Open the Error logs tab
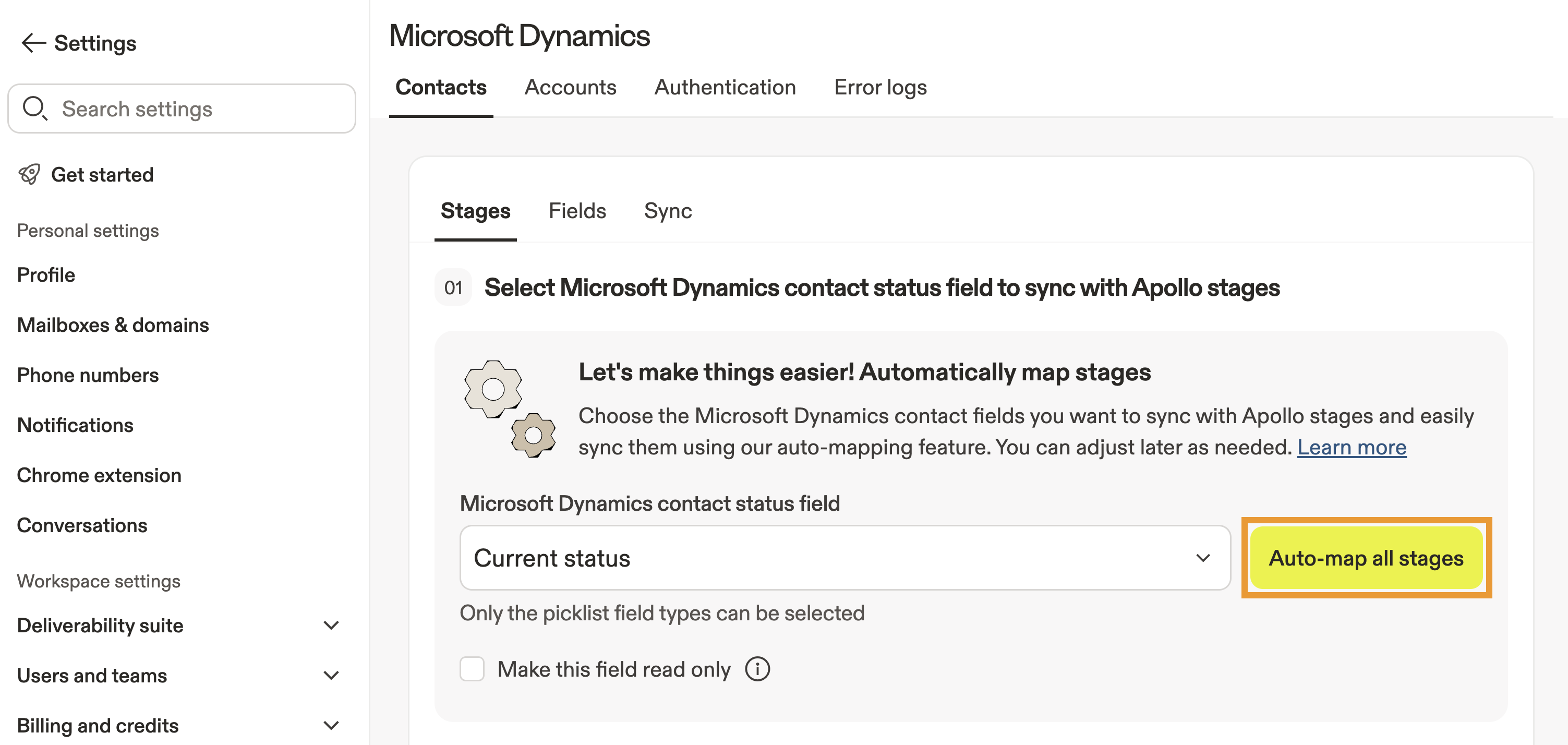The height and width of the screenshot is (745, 1568). pyautogui.click(x=879, y=88)
